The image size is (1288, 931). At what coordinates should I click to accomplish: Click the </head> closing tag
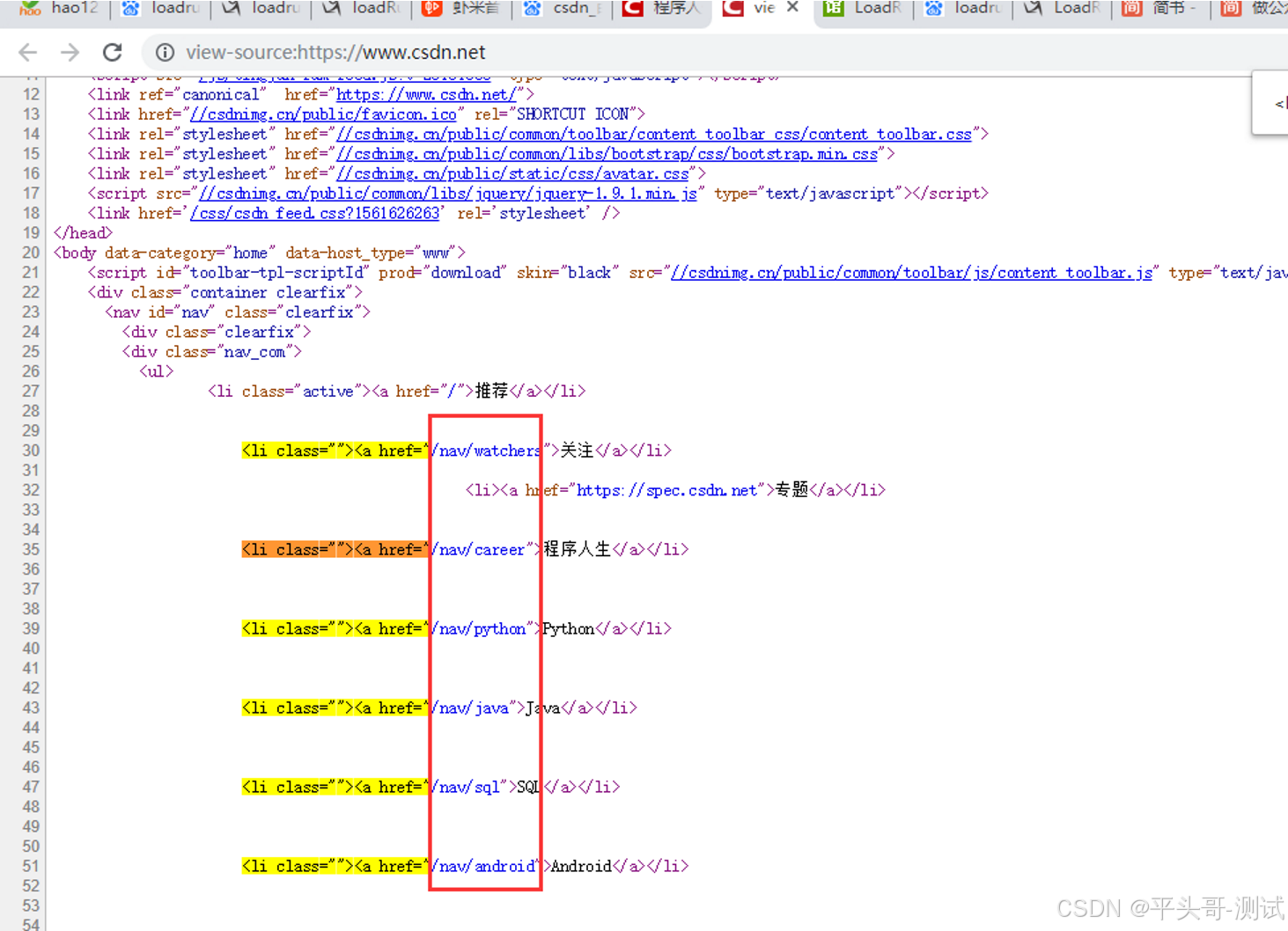(83, 233)
